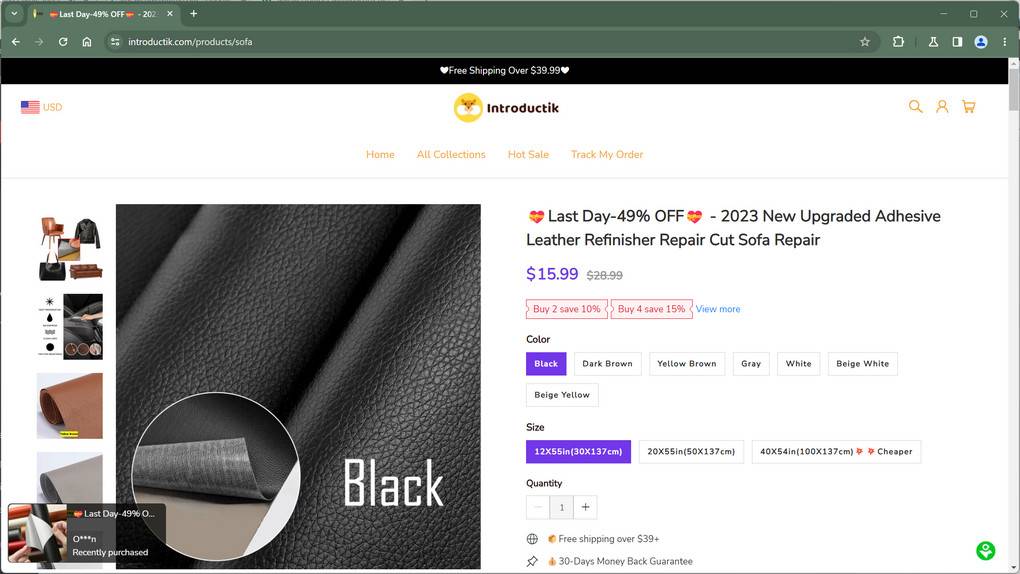Select the brown leather roll thumbnail
Image resolution: width=1020 pixels, height=574 pixels.
pyautogui.click(x=70, y=405)
